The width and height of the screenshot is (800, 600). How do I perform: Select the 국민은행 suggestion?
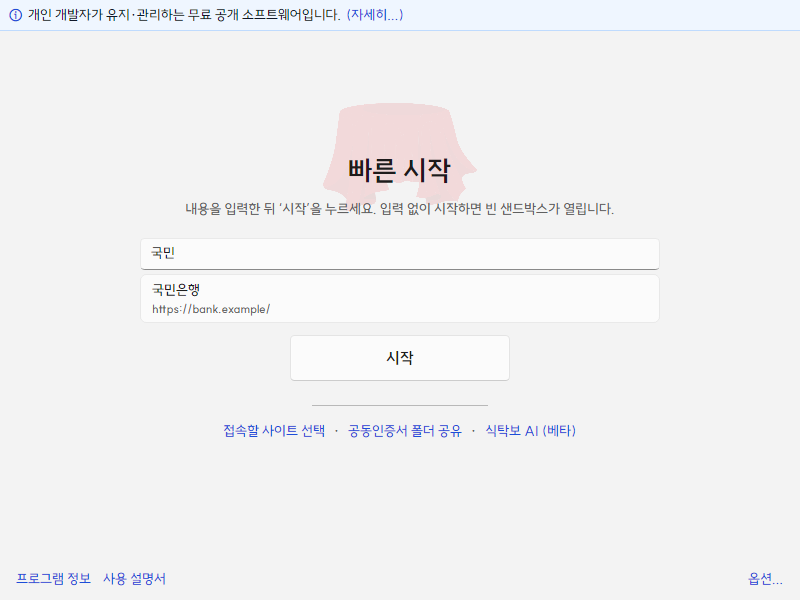[399, 298]
